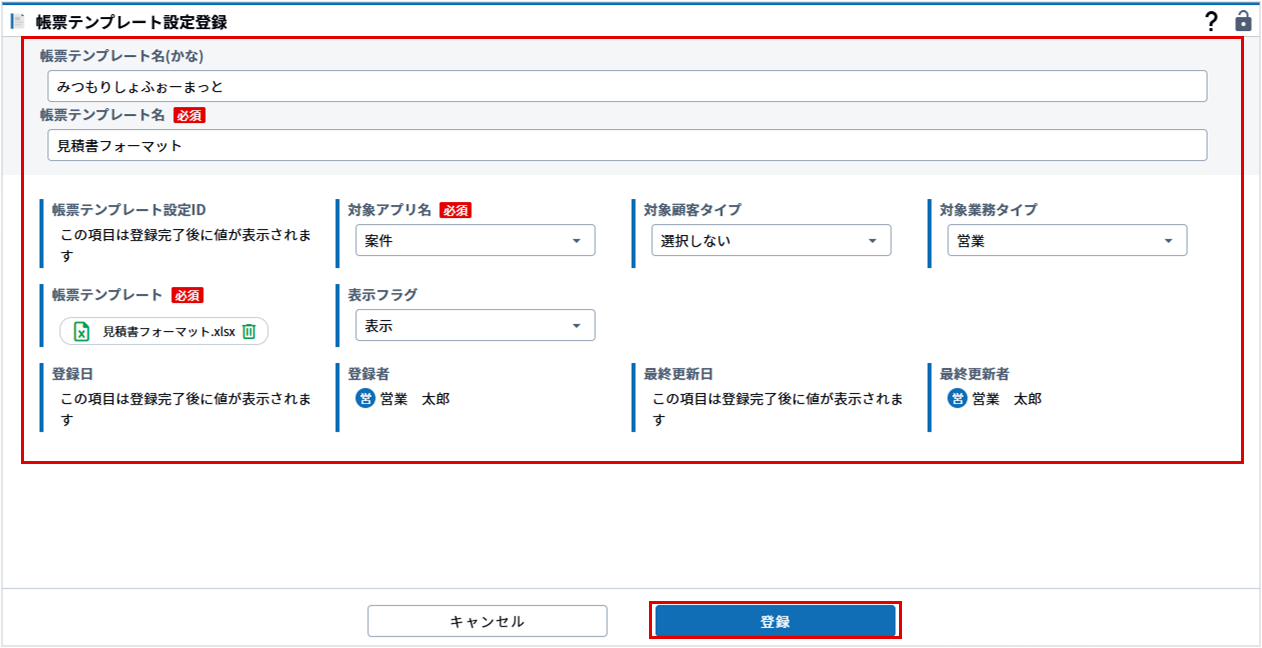Focus the 帳票テンプレート名 input with 見積書フォーマット
The height and width of the screenshot is (648, 1262).
coord(627,145)
